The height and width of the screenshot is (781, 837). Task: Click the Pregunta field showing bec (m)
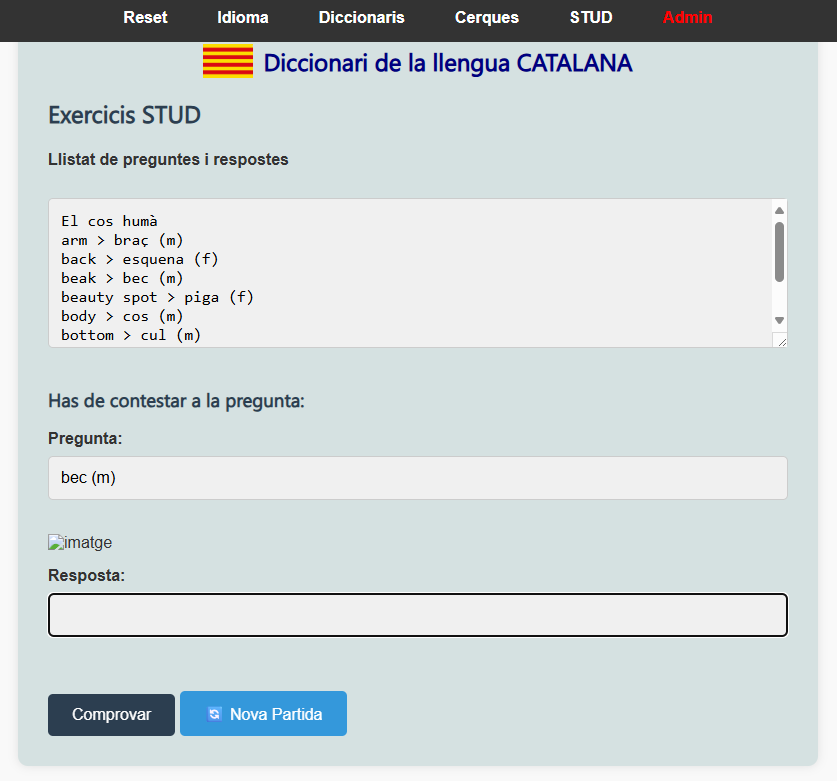418,478
